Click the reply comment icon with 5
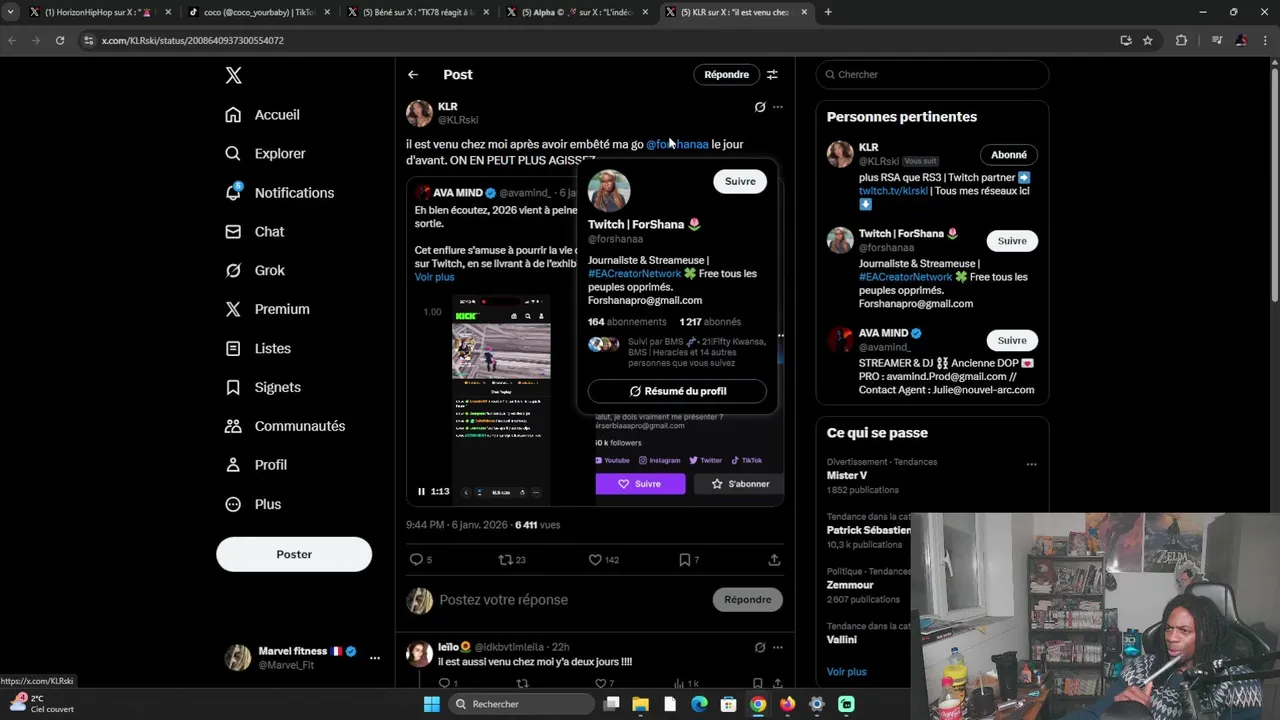This screenshot has width=1280, height=720. tap(417, 560)
